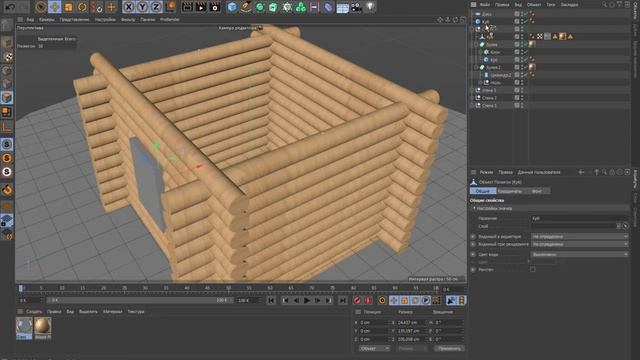Click the Применить button
This screenshot has width=640, height=360.
pos(449,349)
